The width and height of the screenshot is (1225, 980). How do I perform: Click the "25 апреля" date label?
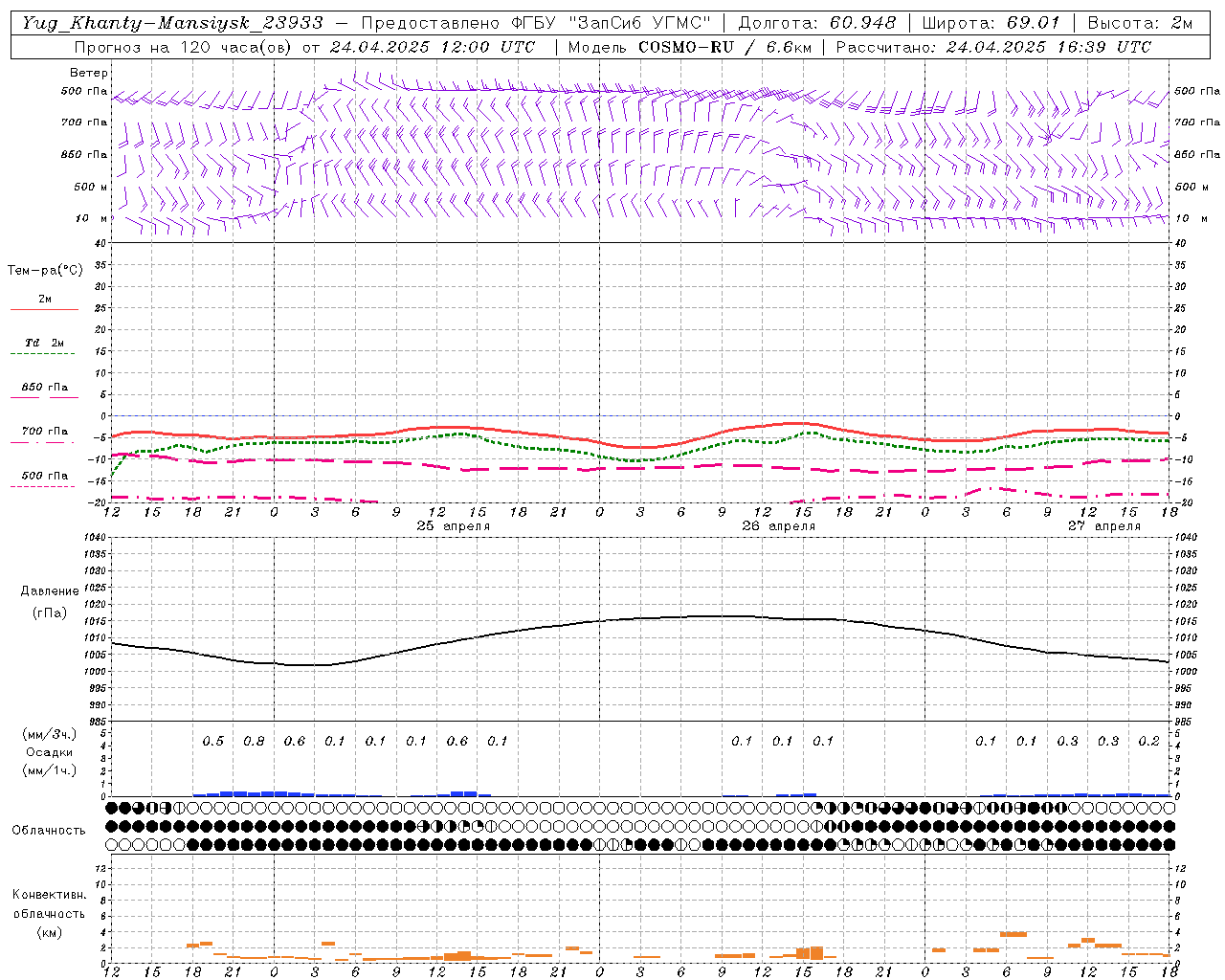pyautogui.click(x=454, y=526)
